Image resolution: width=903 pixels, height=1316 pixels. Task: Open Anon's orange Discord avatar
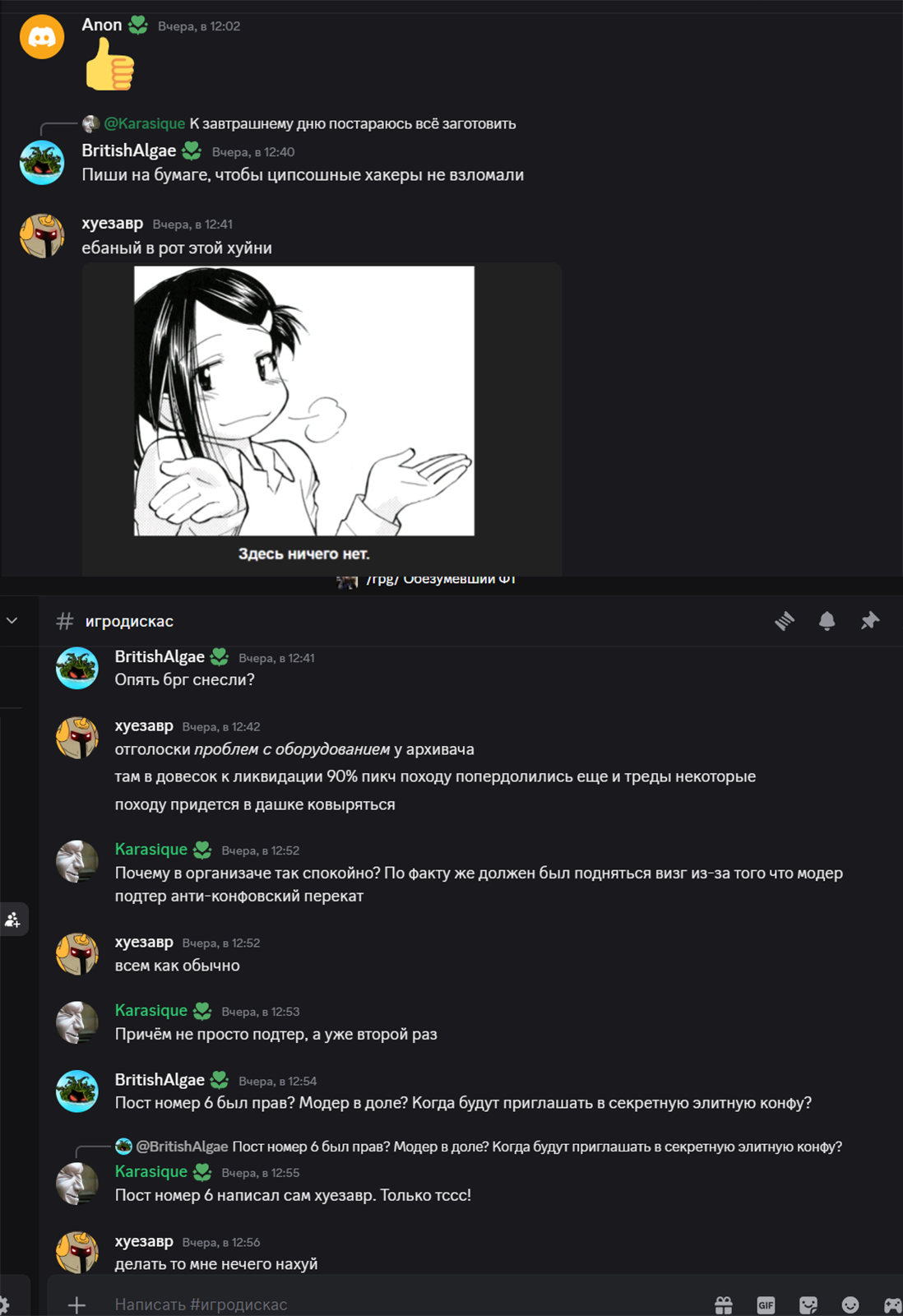point(42,37)
